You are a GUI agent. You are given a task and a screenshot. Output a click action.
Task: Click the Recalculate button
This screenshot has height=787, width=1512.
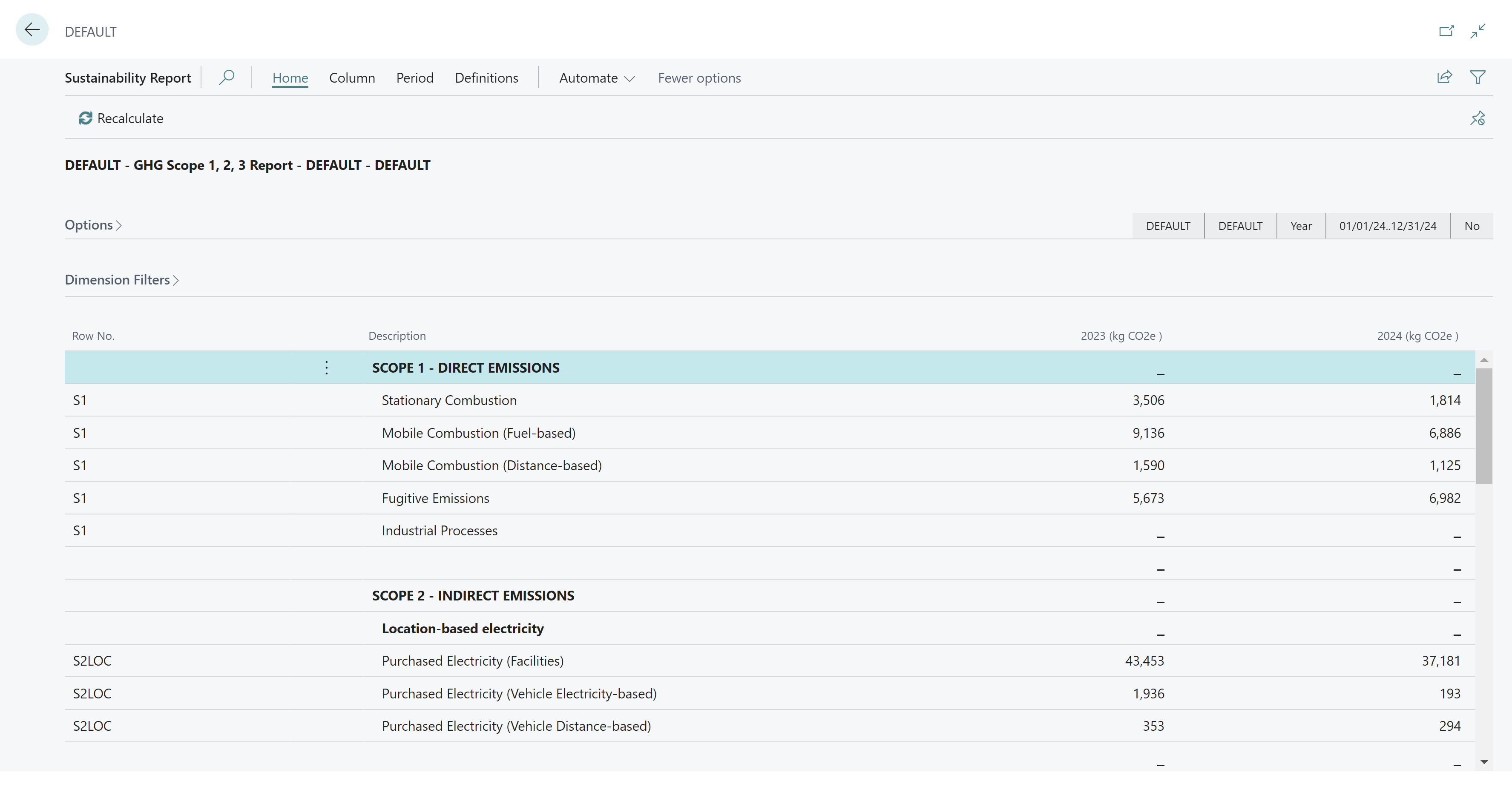point(120,118)
